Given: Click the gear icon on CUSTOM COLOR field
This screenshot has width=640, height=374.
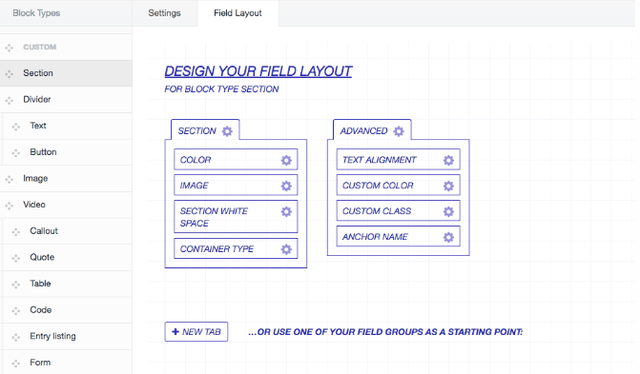Looking at the screenshot, I should [449, 186].
